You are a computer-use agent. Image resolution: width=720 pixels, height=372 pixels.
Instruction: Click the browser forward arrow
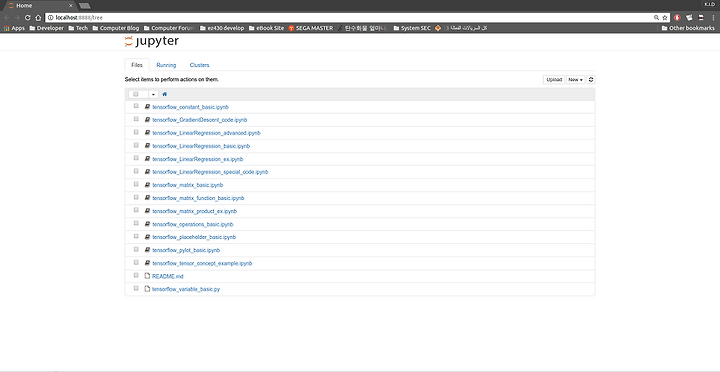pos(17,17)
